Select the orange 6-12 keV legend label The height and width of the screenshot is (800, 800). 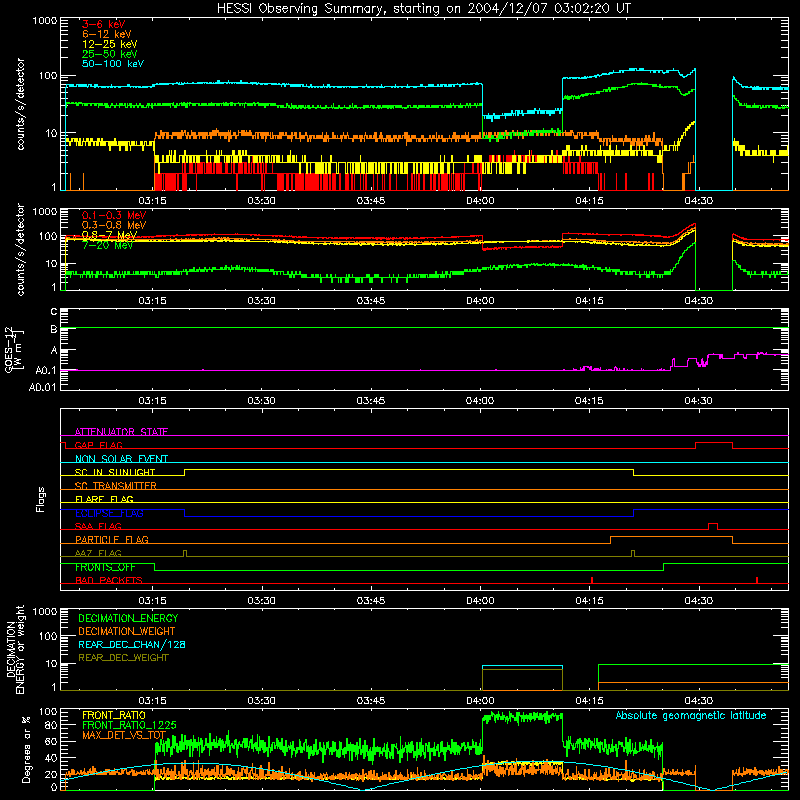click(107, 34)
